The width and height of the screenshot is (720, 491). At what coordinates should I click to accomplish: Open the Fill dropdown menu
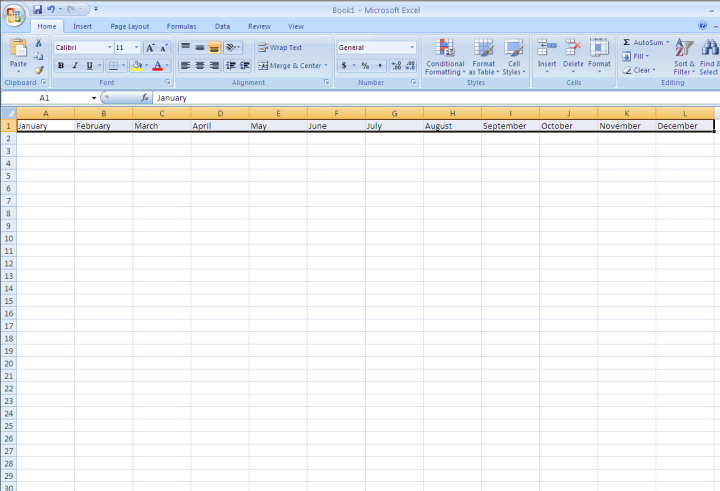coord(636,56)
